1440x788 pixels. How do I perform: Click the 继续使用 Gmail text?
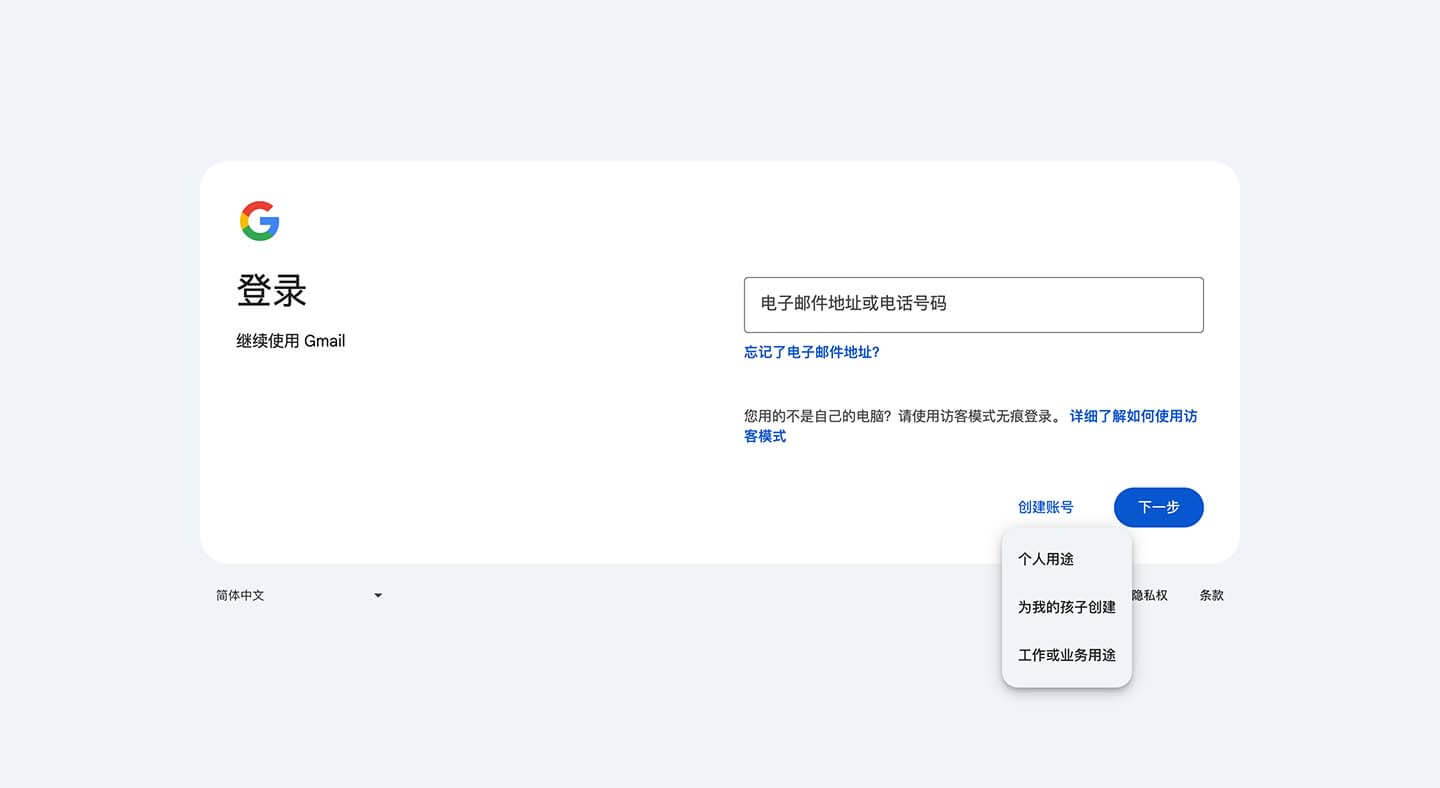click(291, 341)
